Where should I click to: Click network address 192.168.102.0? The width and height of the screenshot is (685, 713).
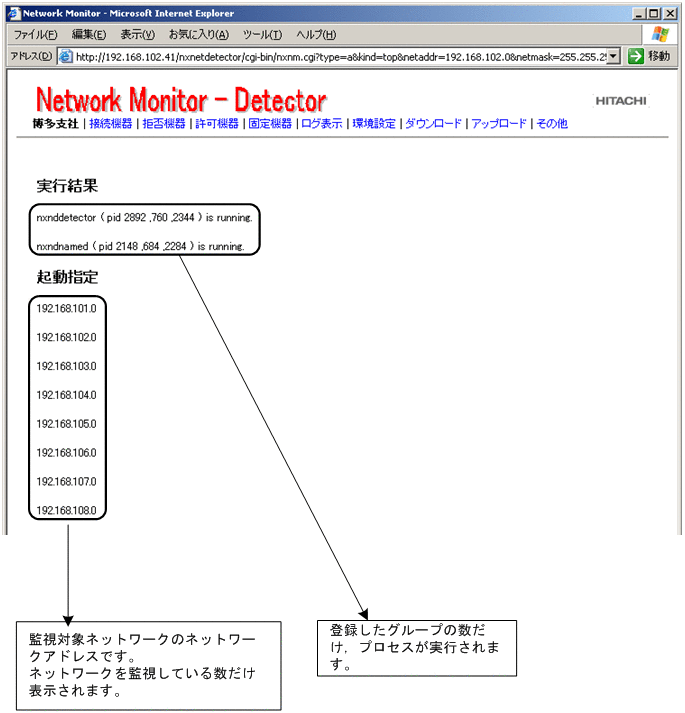point(66,337)
